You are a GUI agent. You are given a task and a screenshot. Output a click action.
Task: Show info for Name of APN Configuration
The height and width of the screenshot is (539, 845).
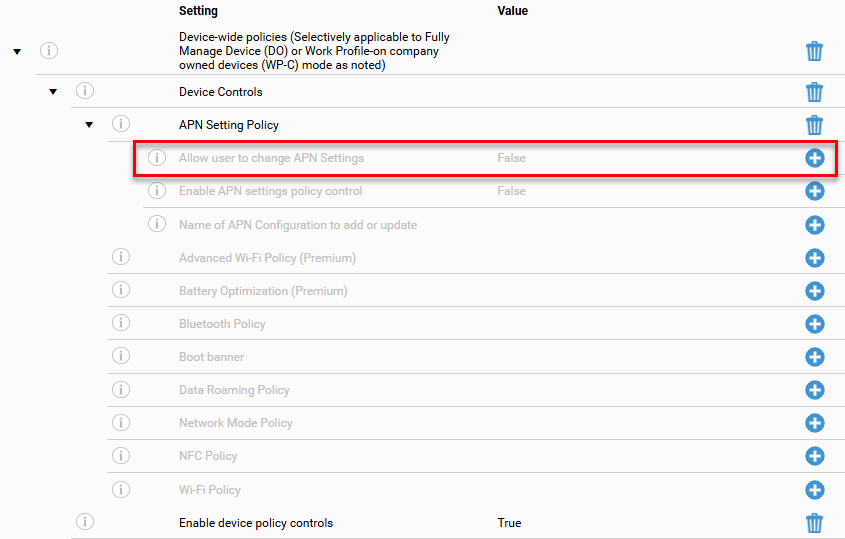pyautogui.click(x=157, y=224)
